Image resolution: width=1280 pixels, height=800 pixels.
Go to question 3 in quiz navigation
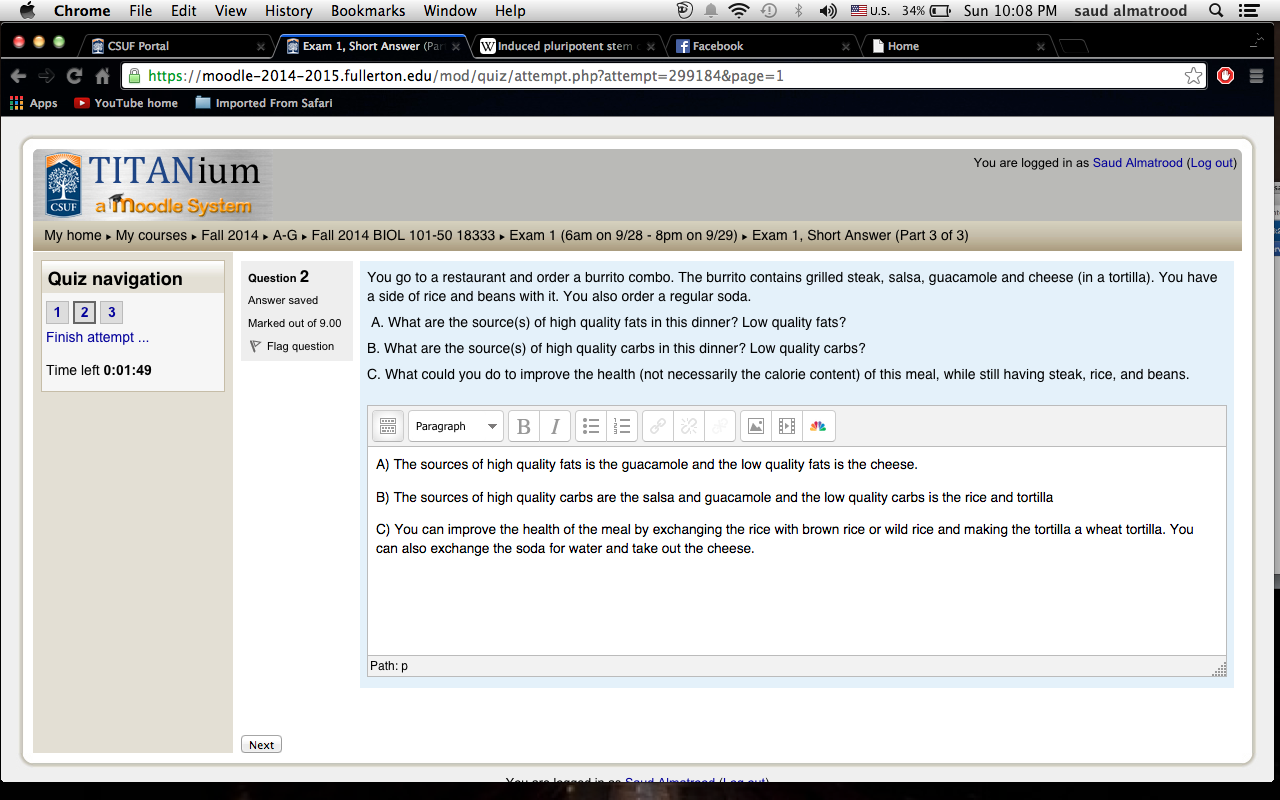pos(112,313)
